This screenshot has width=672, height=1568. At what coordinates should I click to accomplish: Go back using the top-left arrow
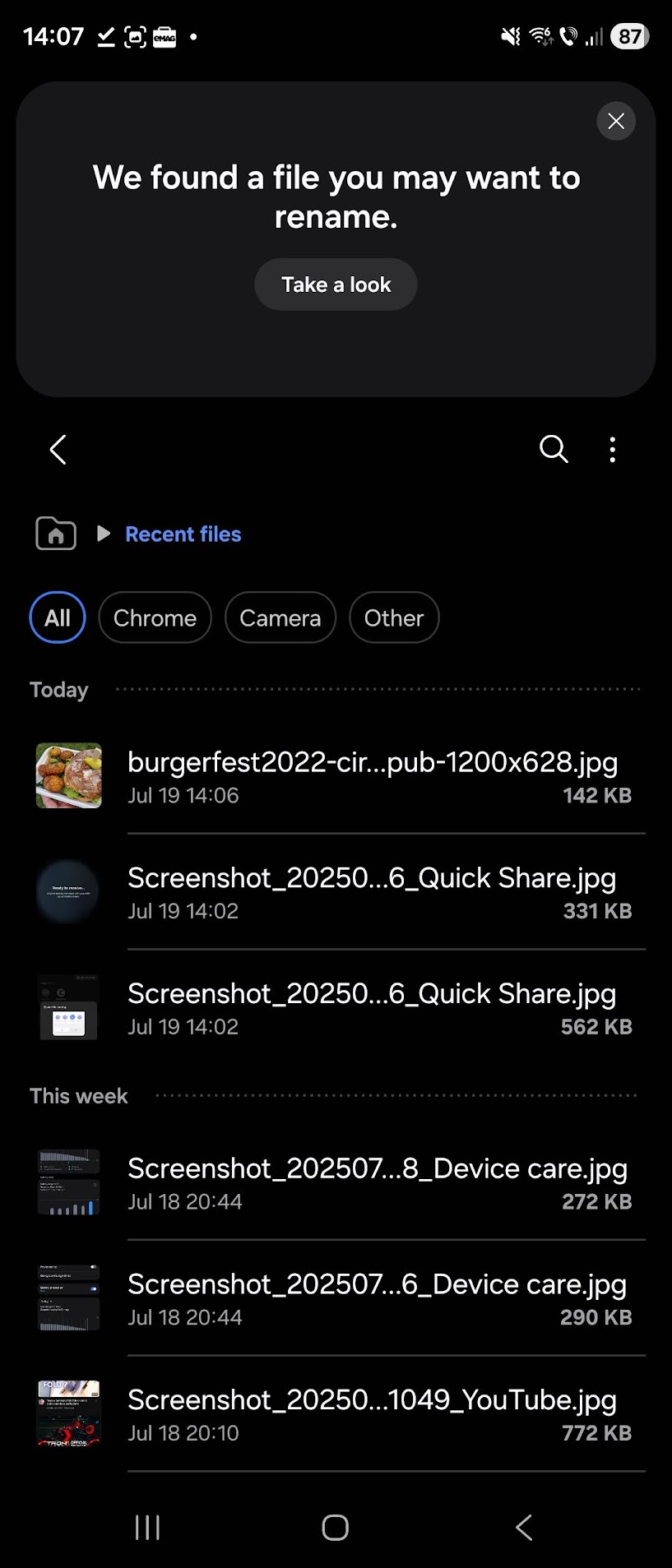[x=58, y=450]
